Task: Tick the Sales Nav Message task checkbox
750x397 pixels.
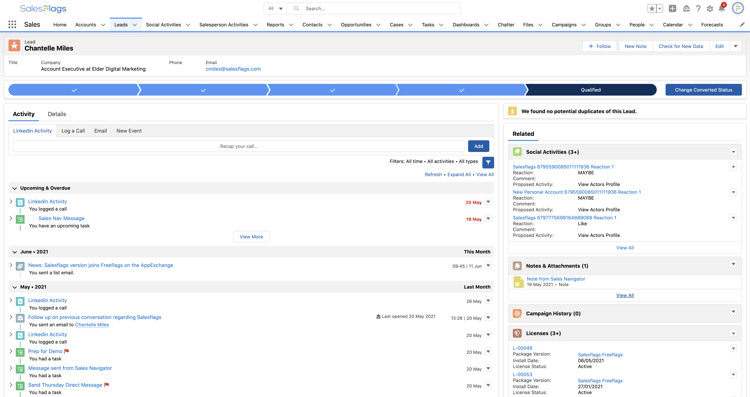Action: pyautogui.click(x=32, y=219)
